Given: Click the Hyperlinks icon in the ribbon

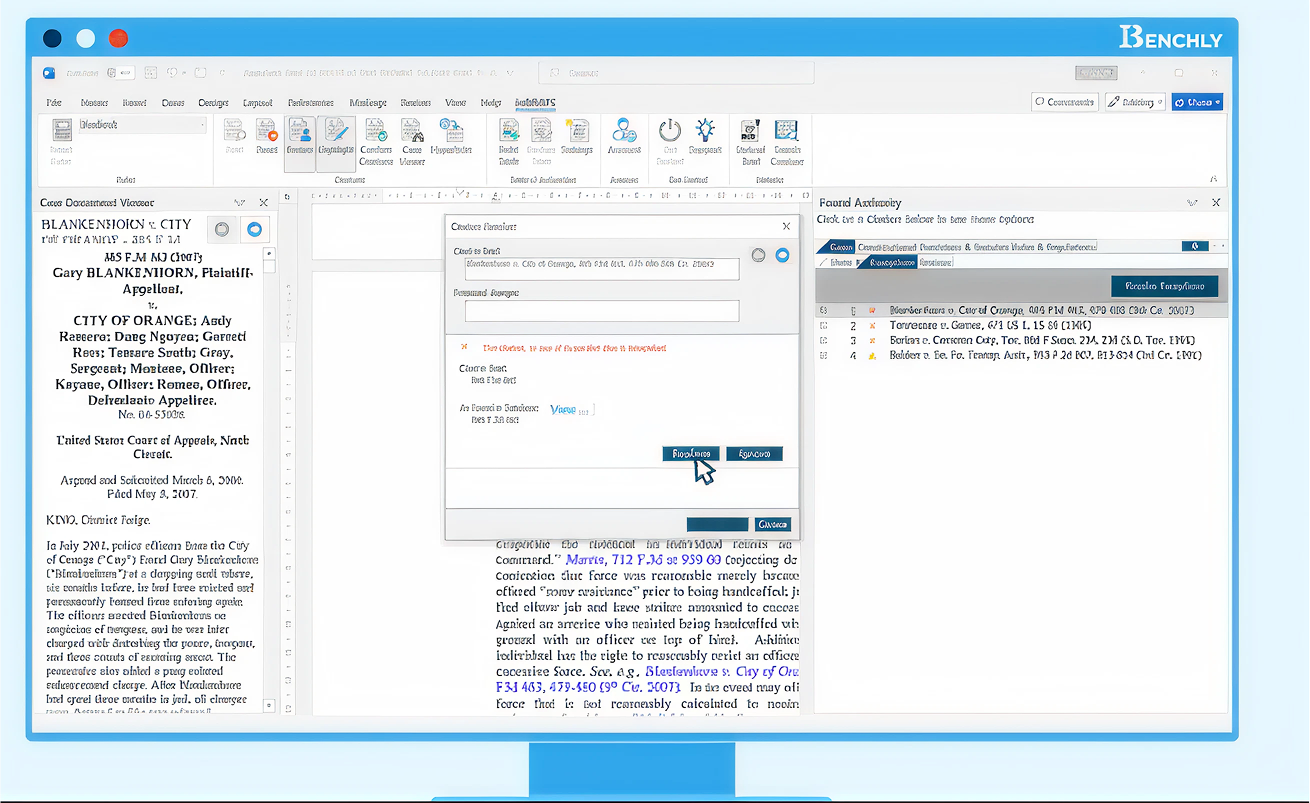Looking at the screenshot, I should (x=451, y=131).
